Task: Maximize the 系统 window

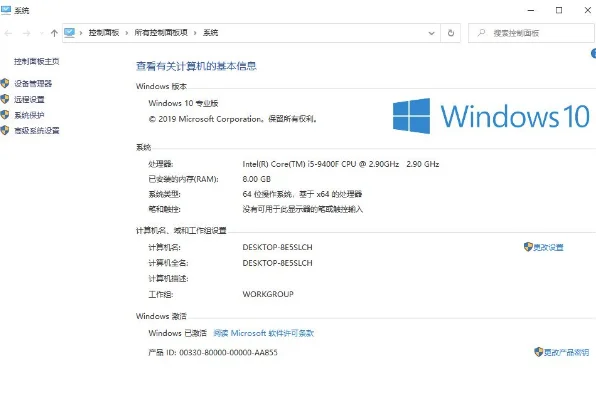Action: coord(559,10)
